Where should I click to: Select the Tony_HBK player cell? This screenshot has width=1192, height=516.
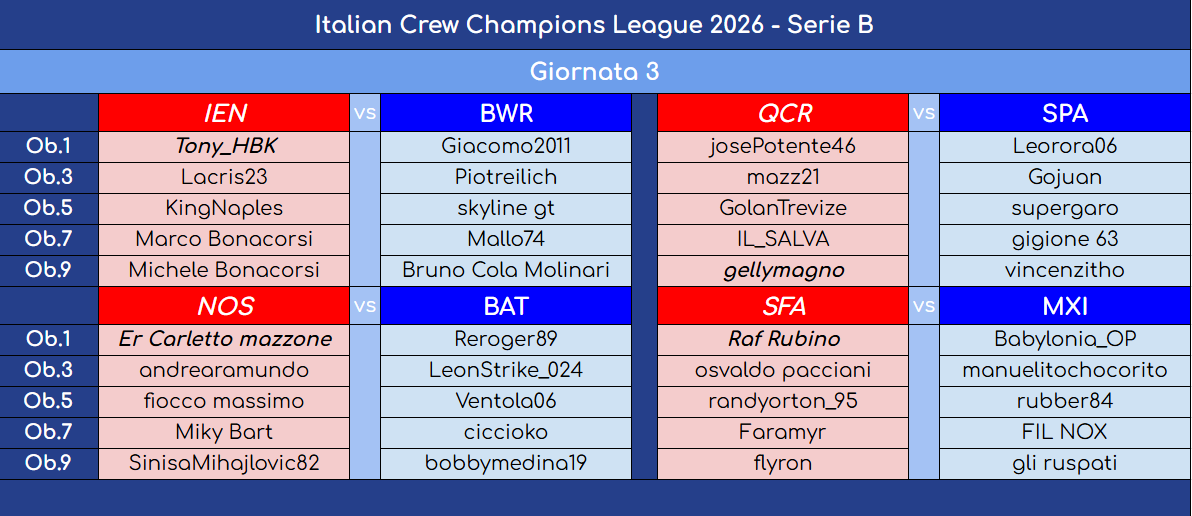[x=224, y=147]
